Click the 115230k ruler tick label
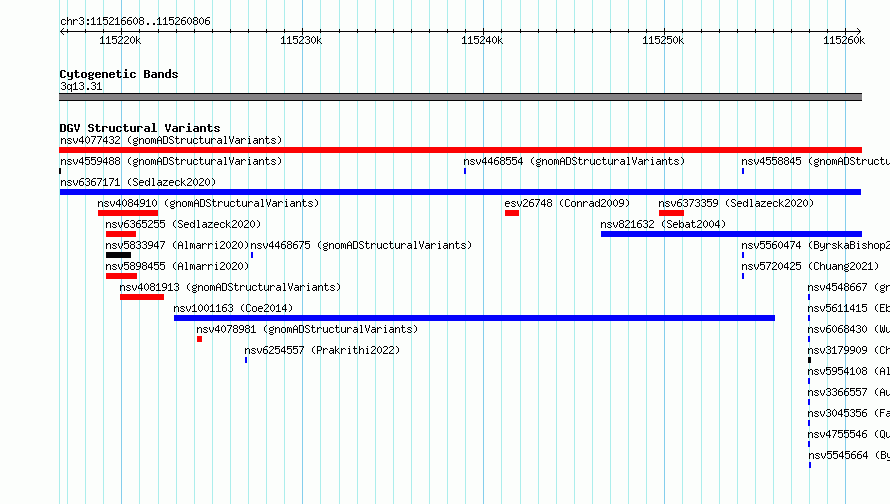 pyautogui.click(x=301, y=40)
